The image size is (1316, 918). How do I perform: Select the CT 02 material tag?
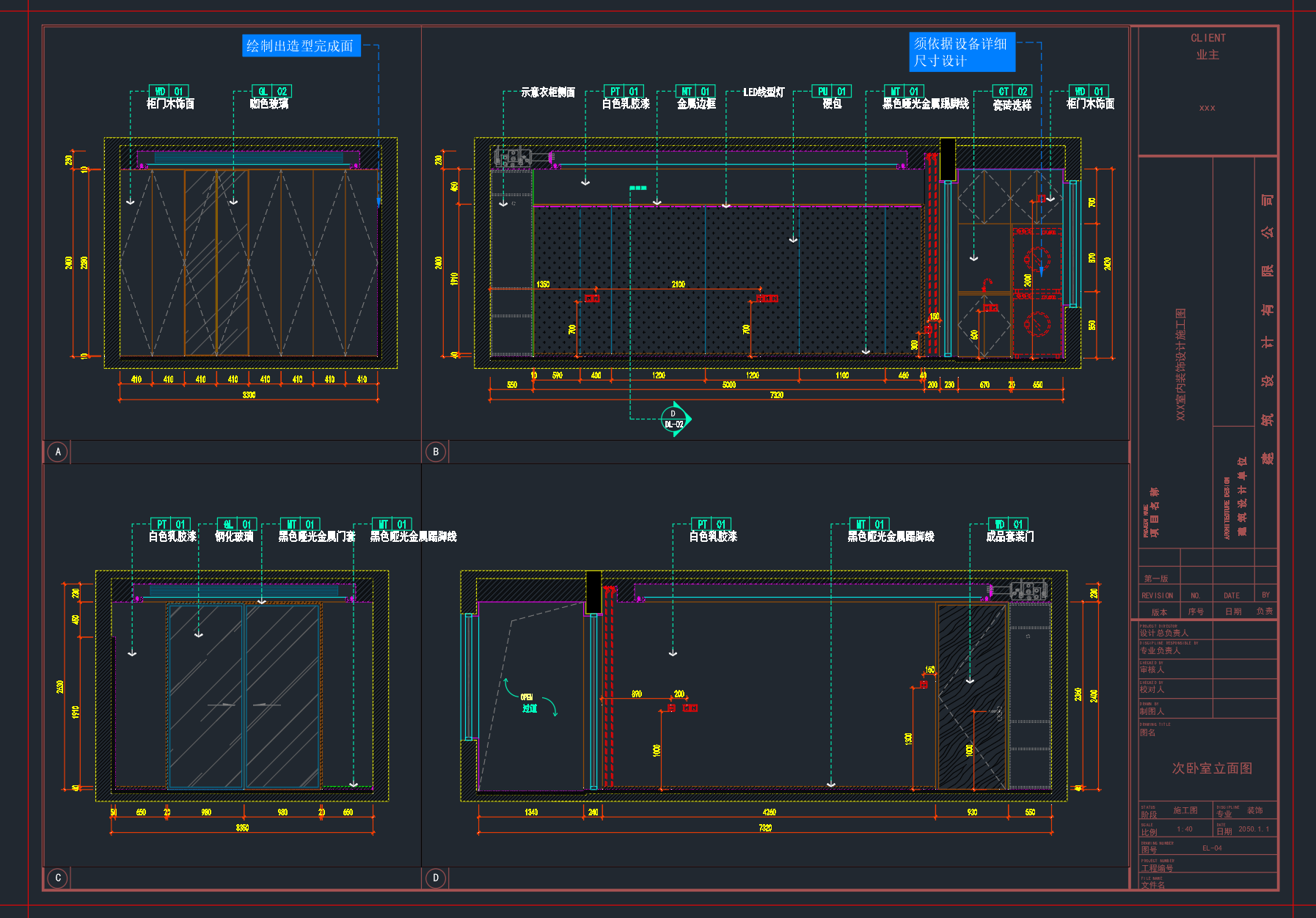[1012, 92]
